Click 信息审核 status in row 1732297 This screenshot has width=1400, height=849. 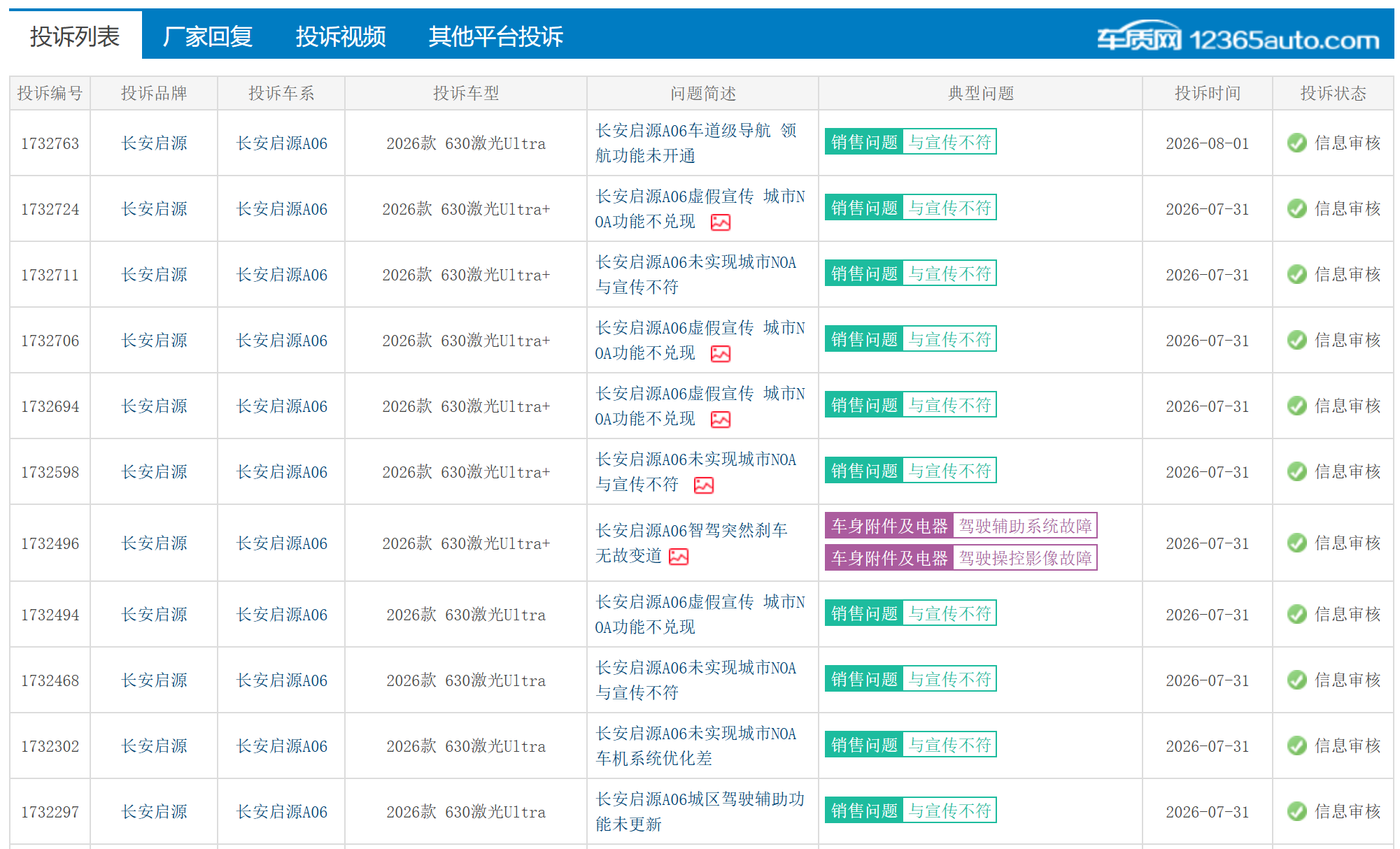(x=1348, y=811)
